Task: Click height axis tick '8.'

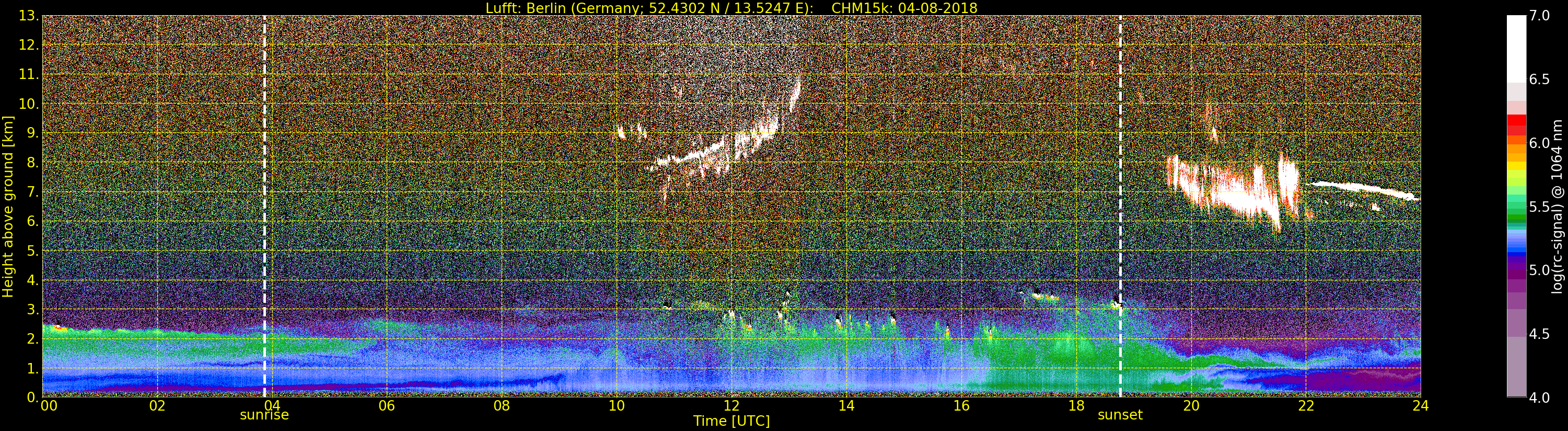Action: pyautogui.click(x=32, y=163)
